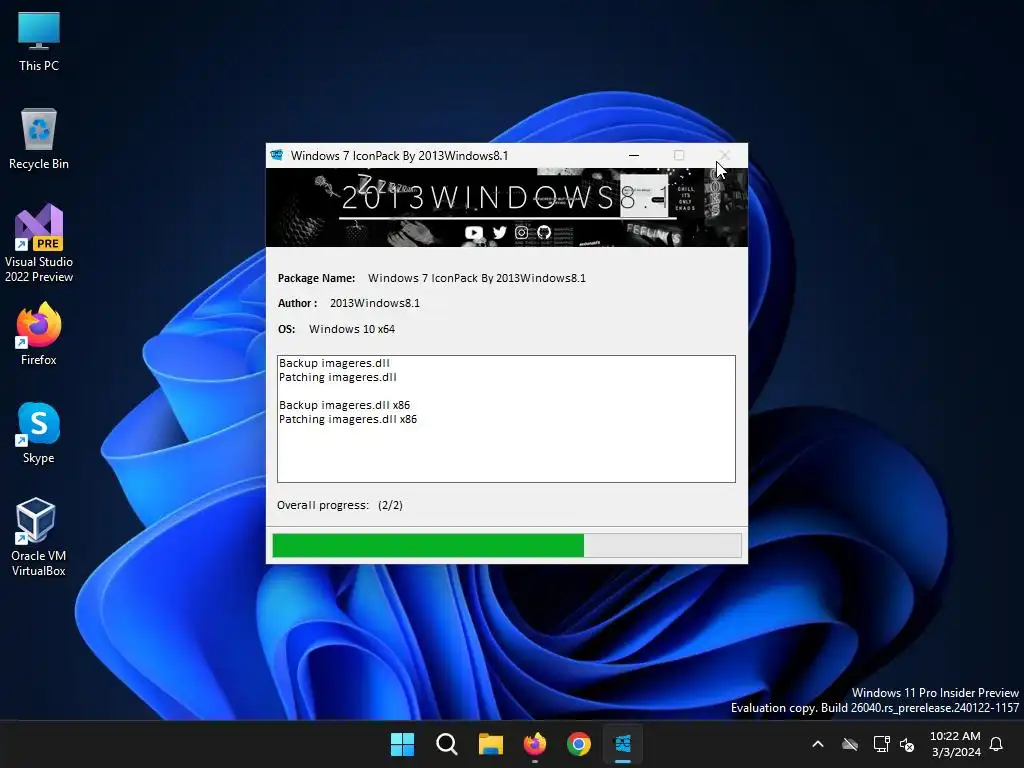Open the This PC desktop icon
This screenshot has height=768, width=1024.
coord(39,42)
